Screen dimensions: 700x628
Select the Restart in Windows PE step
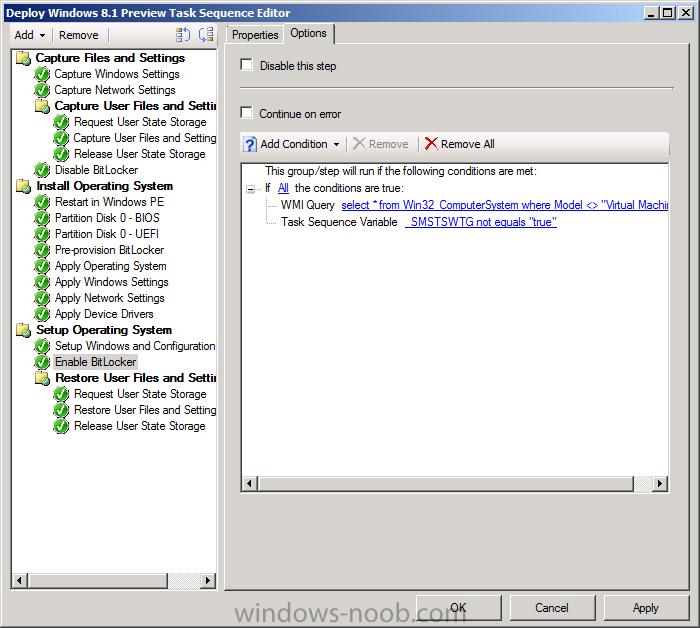[109, 202]
